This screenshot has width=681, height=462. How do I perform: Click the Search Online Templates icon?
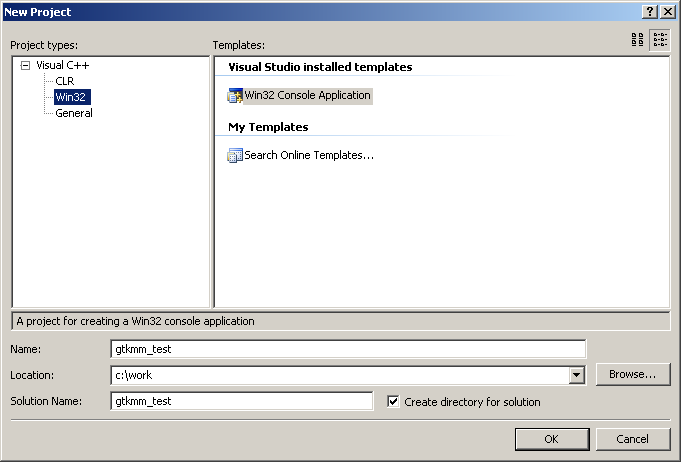click(x=235, y=155)
